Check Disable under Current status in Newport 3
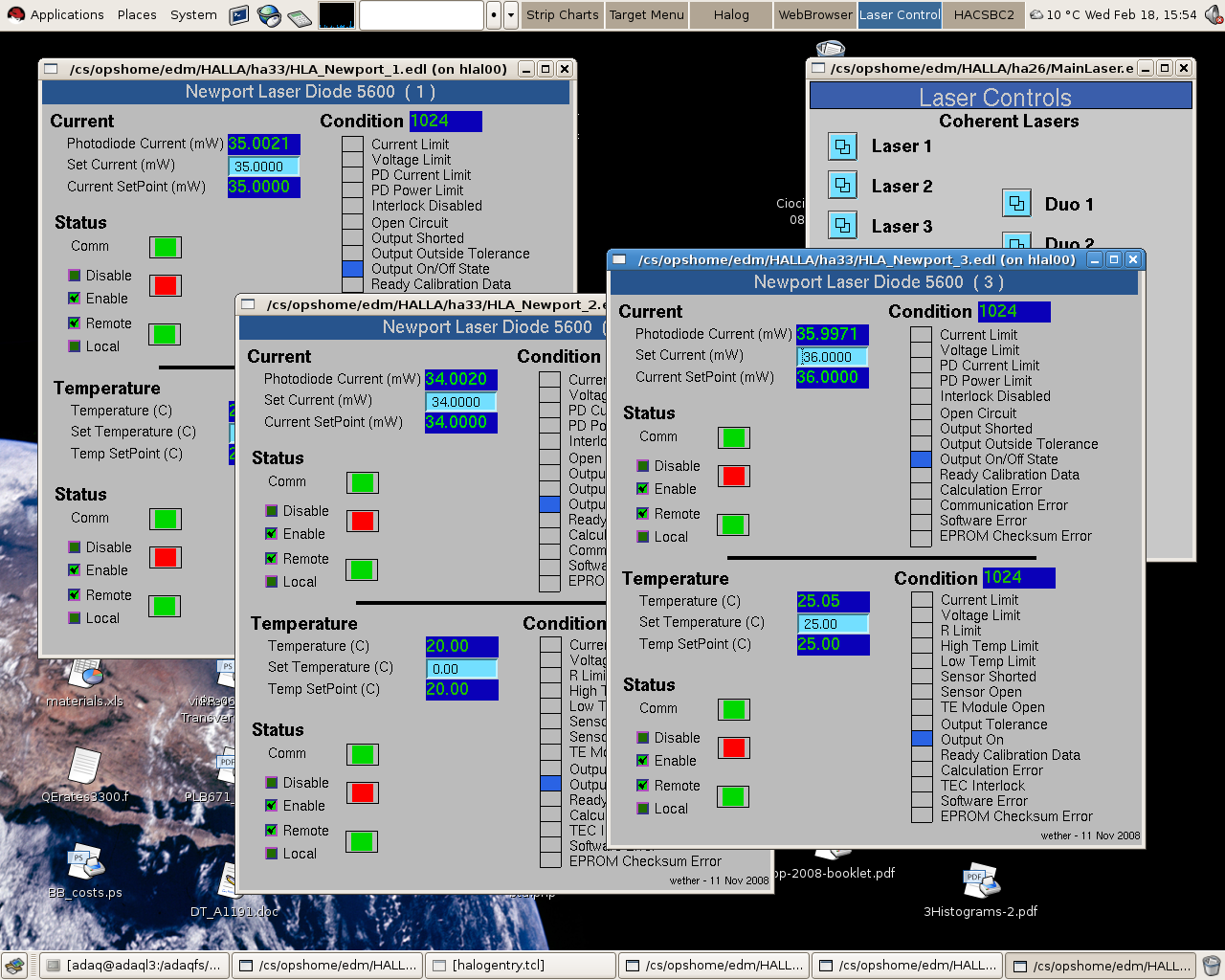 click(x=643, y=466)
